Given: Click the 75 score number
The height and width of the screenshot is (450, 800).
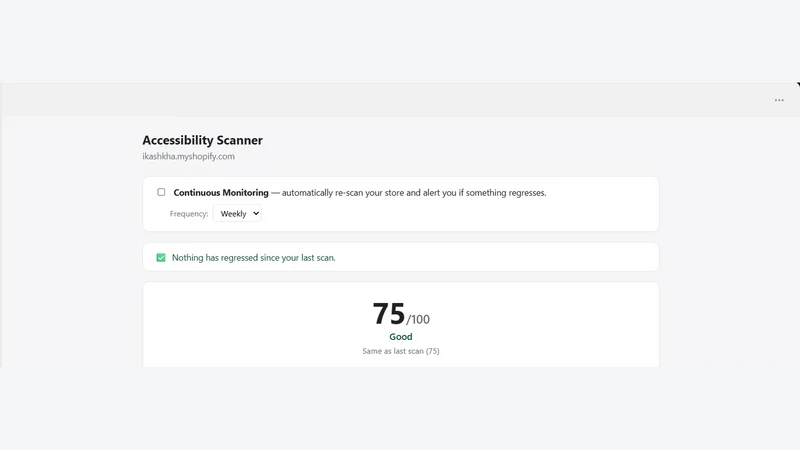Looking at the screenshot, I should click(x=389, y=313).
